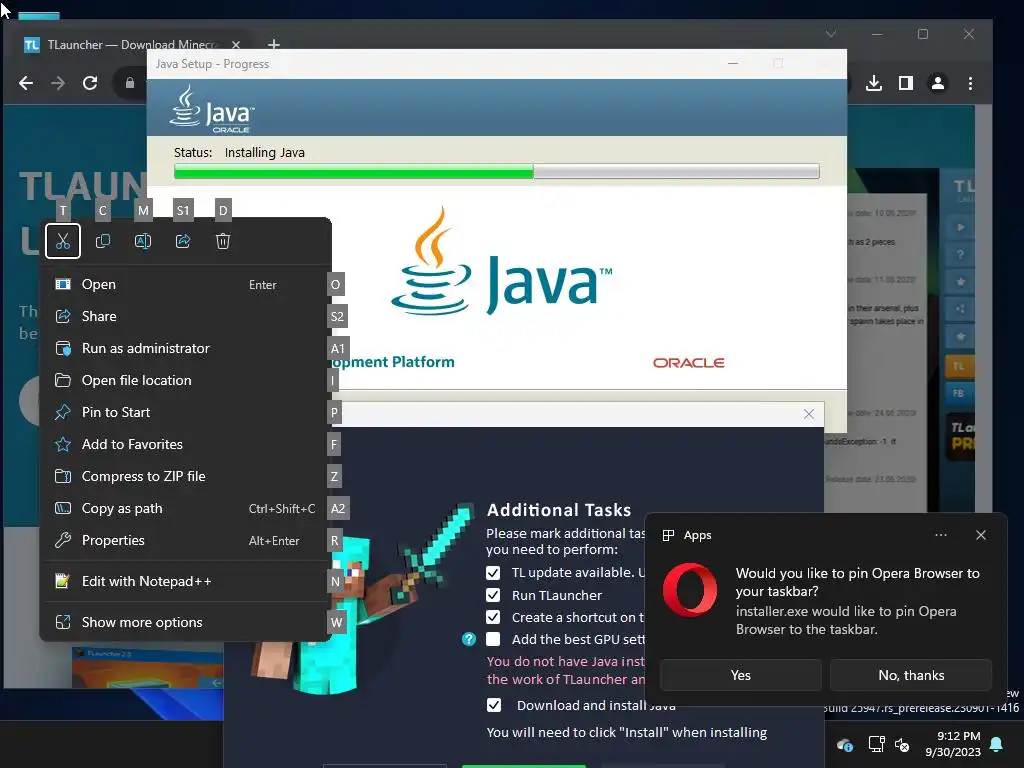Click the Opera logo in the notification
Screen dimensions: 1024x768
(690, 590)
